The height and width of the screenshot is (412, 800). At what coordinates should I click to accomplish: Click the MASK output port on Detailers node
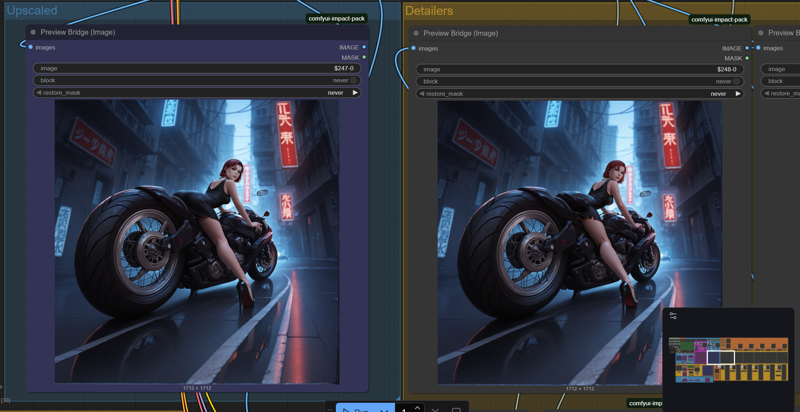[x=747, y=58]
